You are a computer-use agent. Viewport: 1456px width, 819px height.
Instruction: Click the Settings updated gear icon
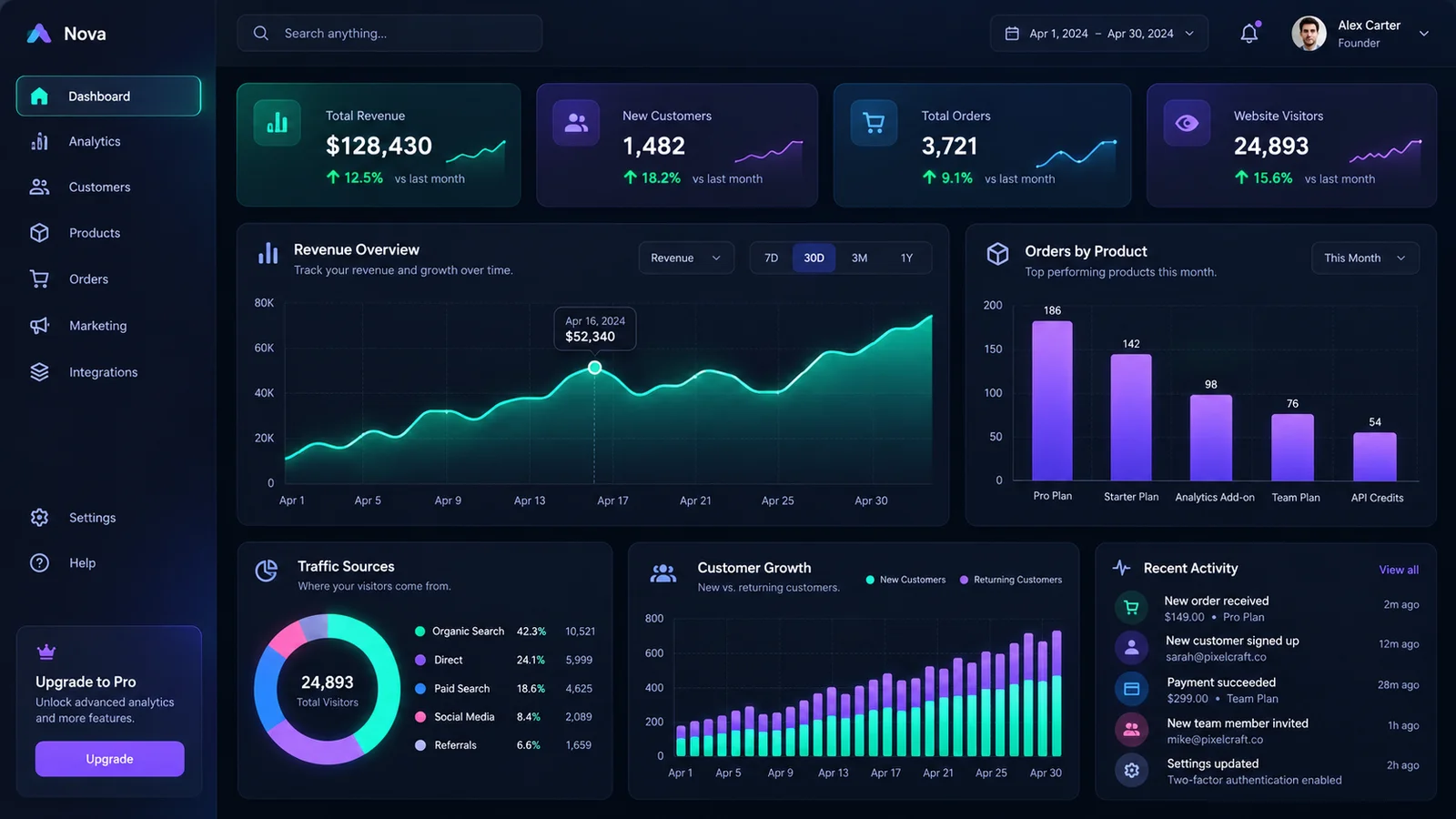[x=1131, y=771]
